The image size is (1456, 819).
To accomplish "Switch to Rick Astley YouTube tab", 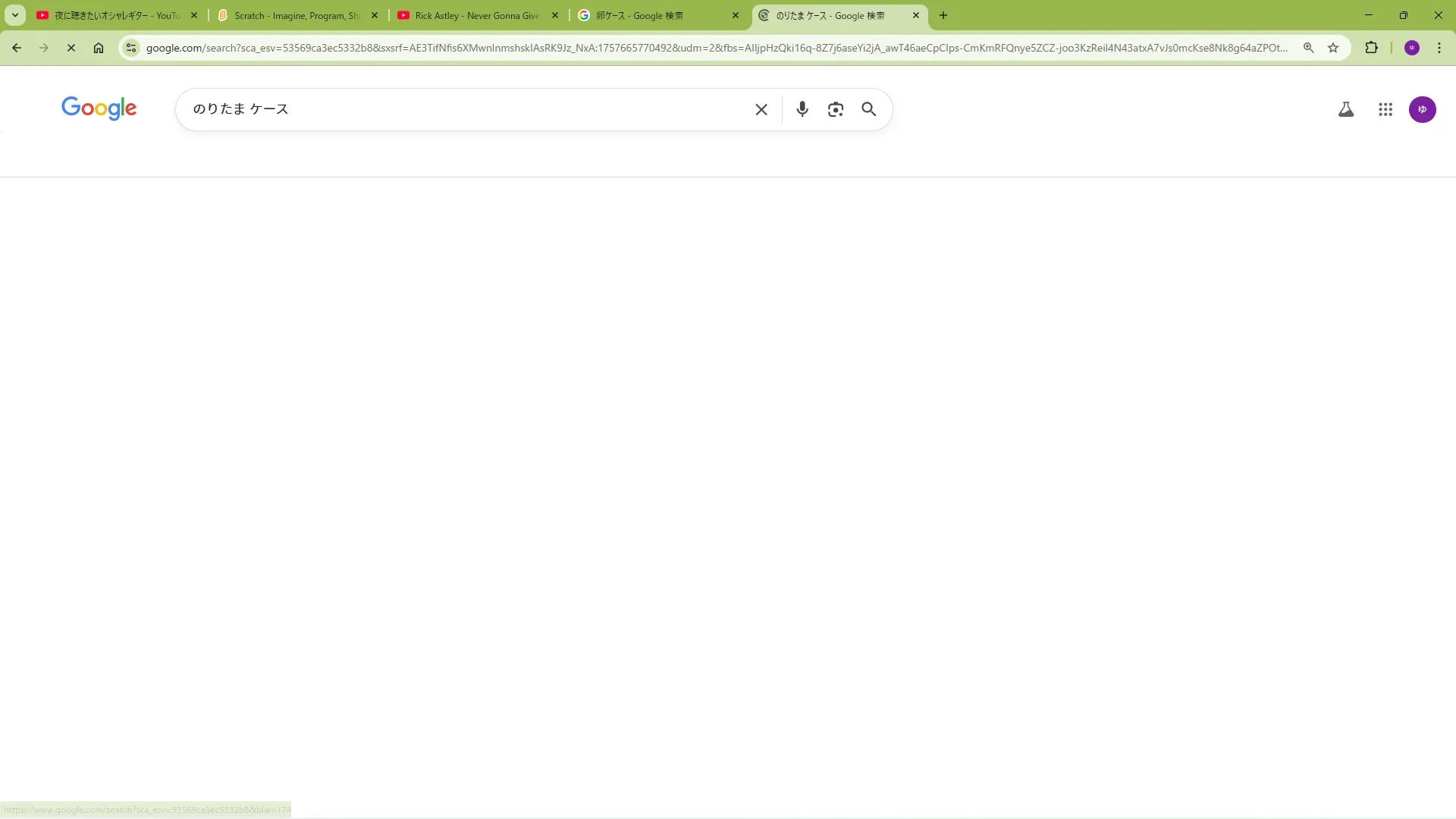I will point(476,15).
